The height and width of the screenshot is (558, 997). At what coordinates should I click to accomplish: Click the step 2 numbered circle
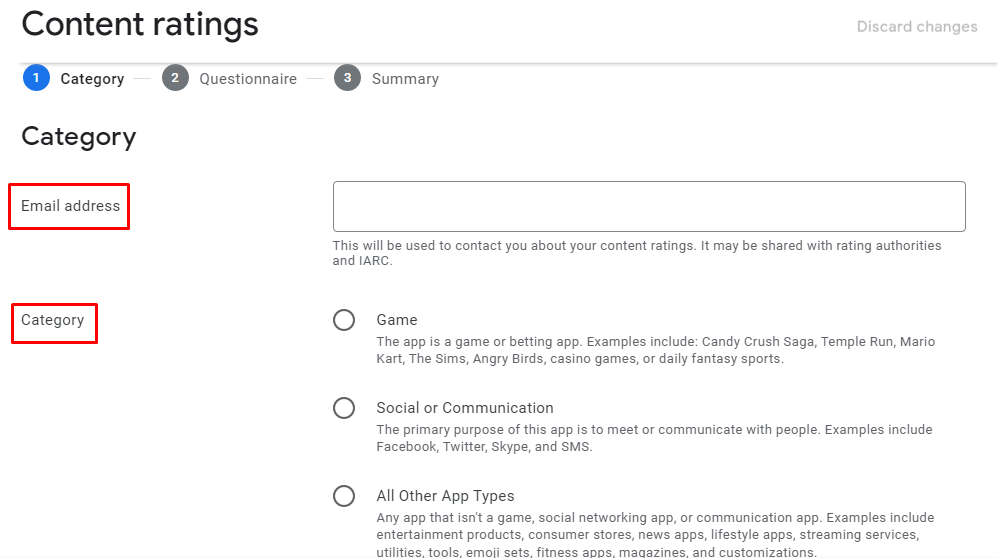pyautogui.click(x=175, y=78)
